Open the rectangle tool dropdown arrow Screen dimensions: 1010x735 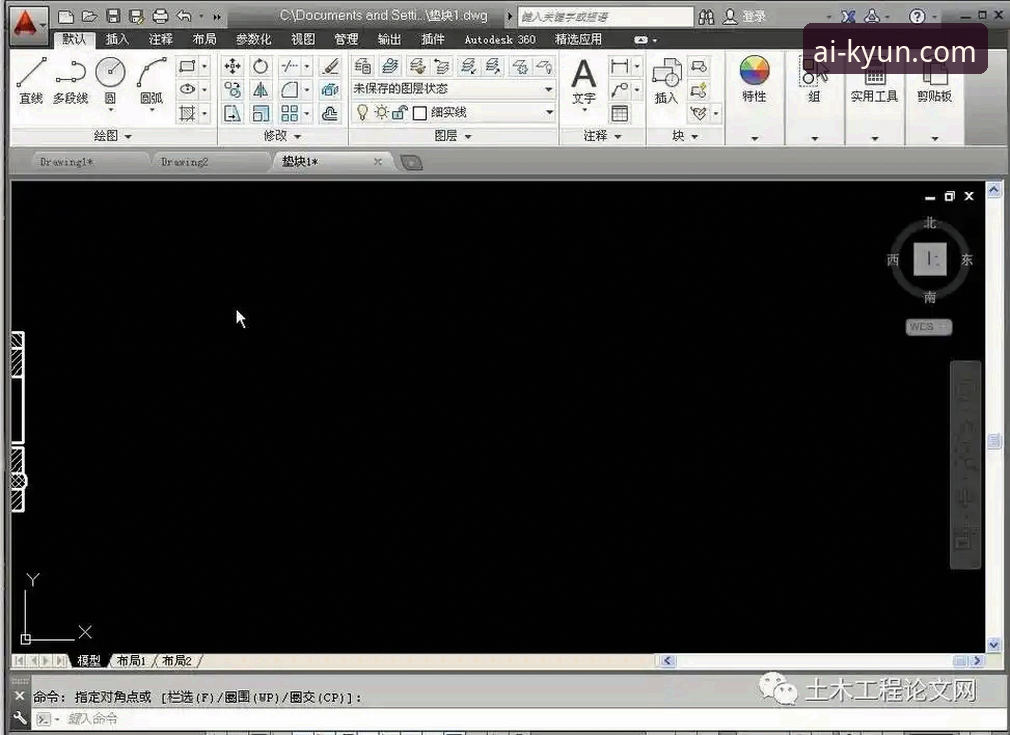(x=204, y=66)
